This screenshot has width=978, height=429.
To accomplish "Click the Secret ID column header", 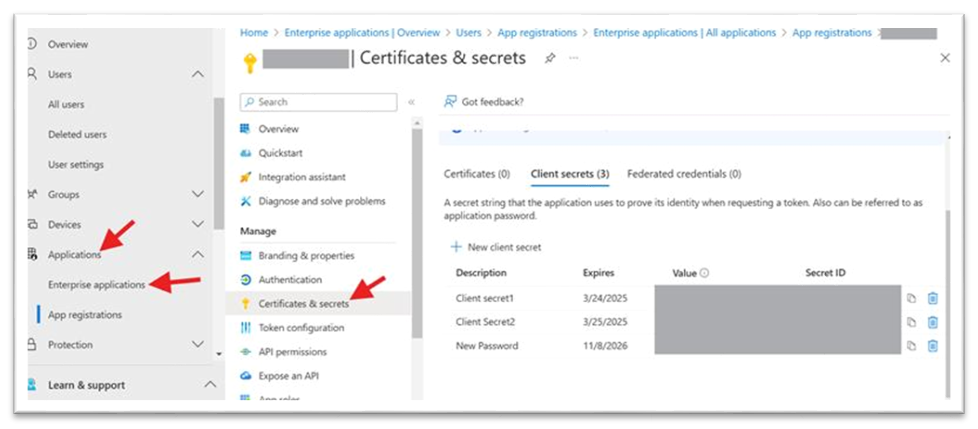I will pos(825,272).
